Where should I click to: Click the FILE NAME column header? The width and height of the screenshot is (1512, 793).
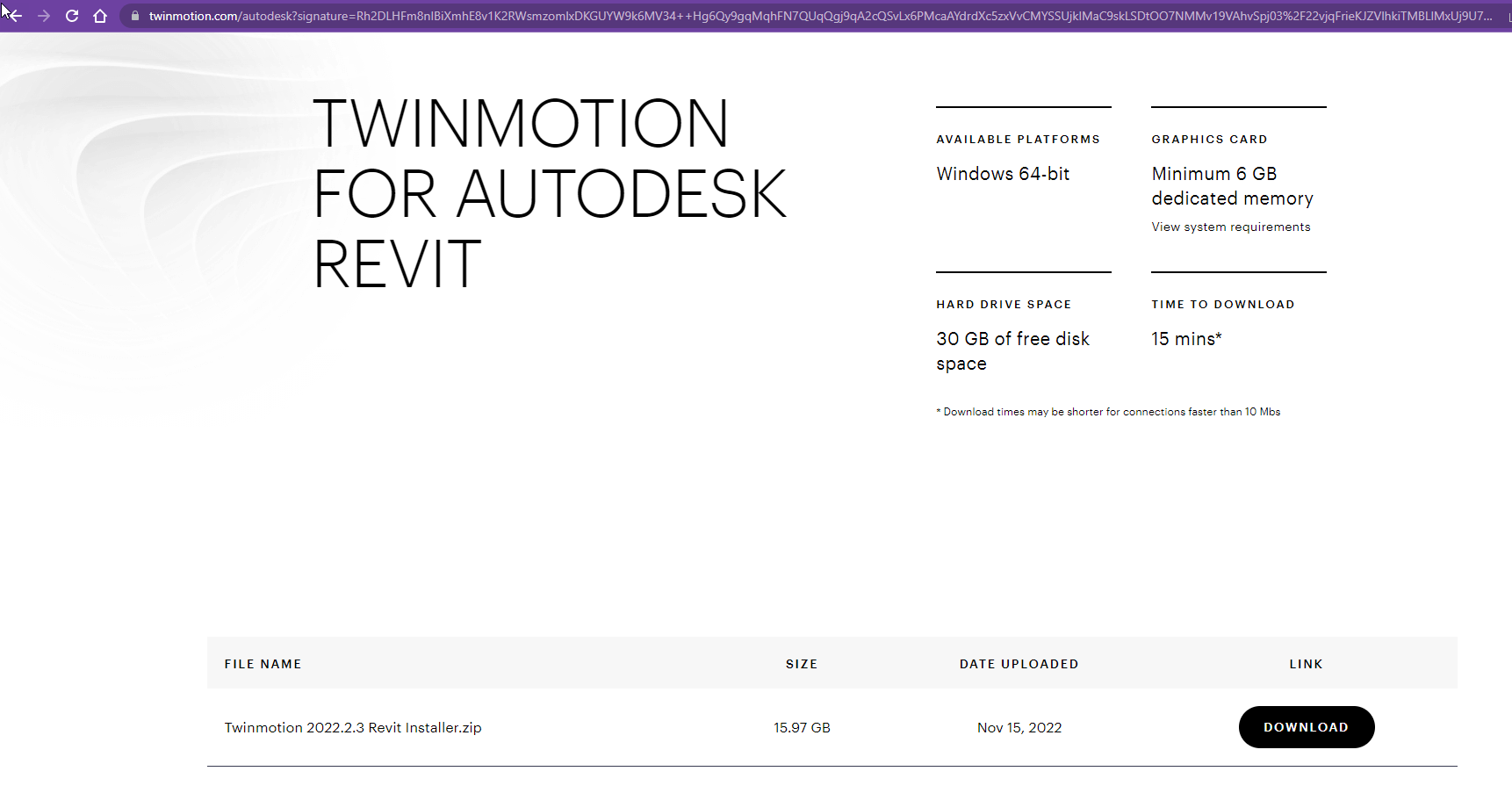[x=263, y=664]
